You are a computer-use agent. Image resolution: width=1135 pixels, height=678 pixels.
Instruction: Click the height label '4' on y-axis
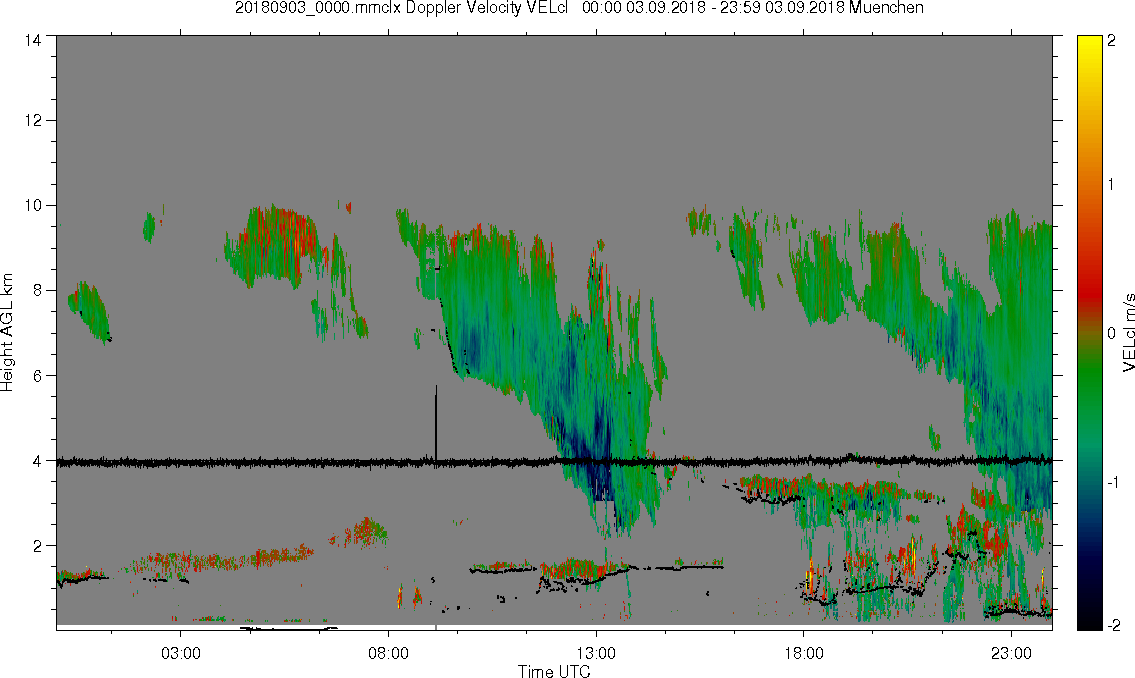tap(38, 461)
